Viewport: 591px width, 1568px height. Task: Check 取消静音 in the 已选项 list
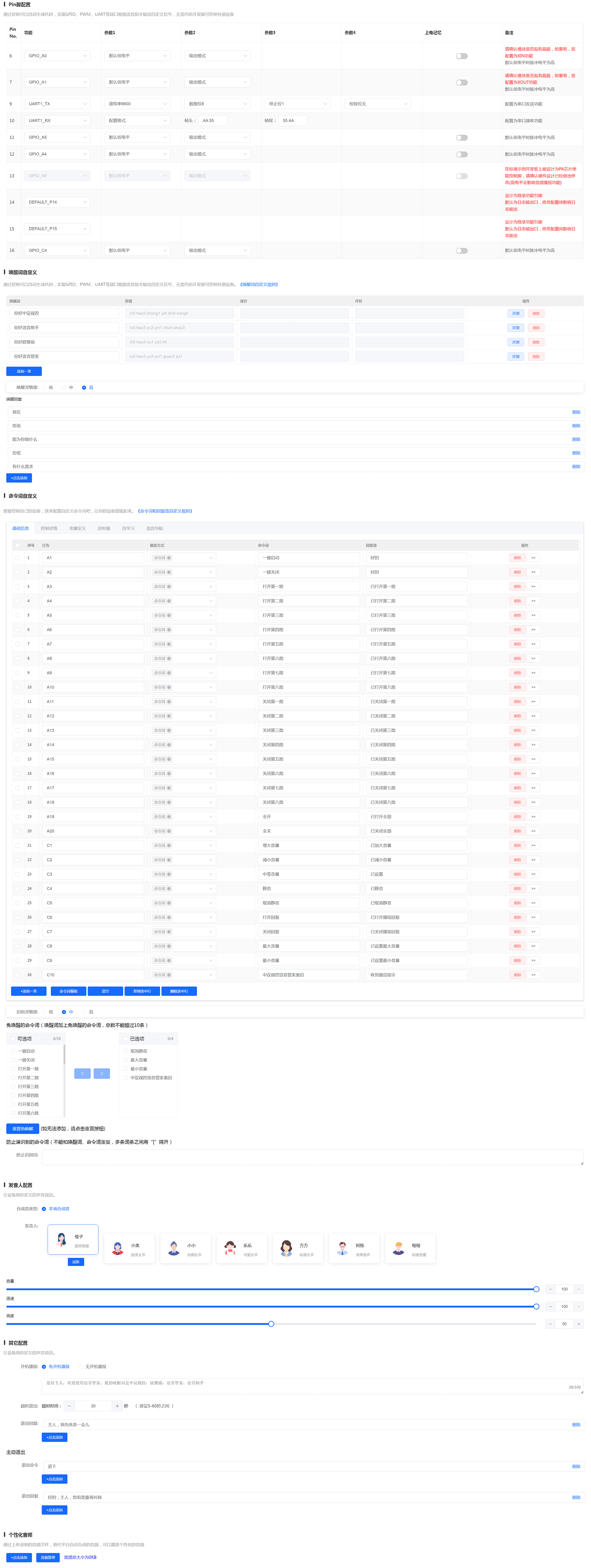point(126,1051)
